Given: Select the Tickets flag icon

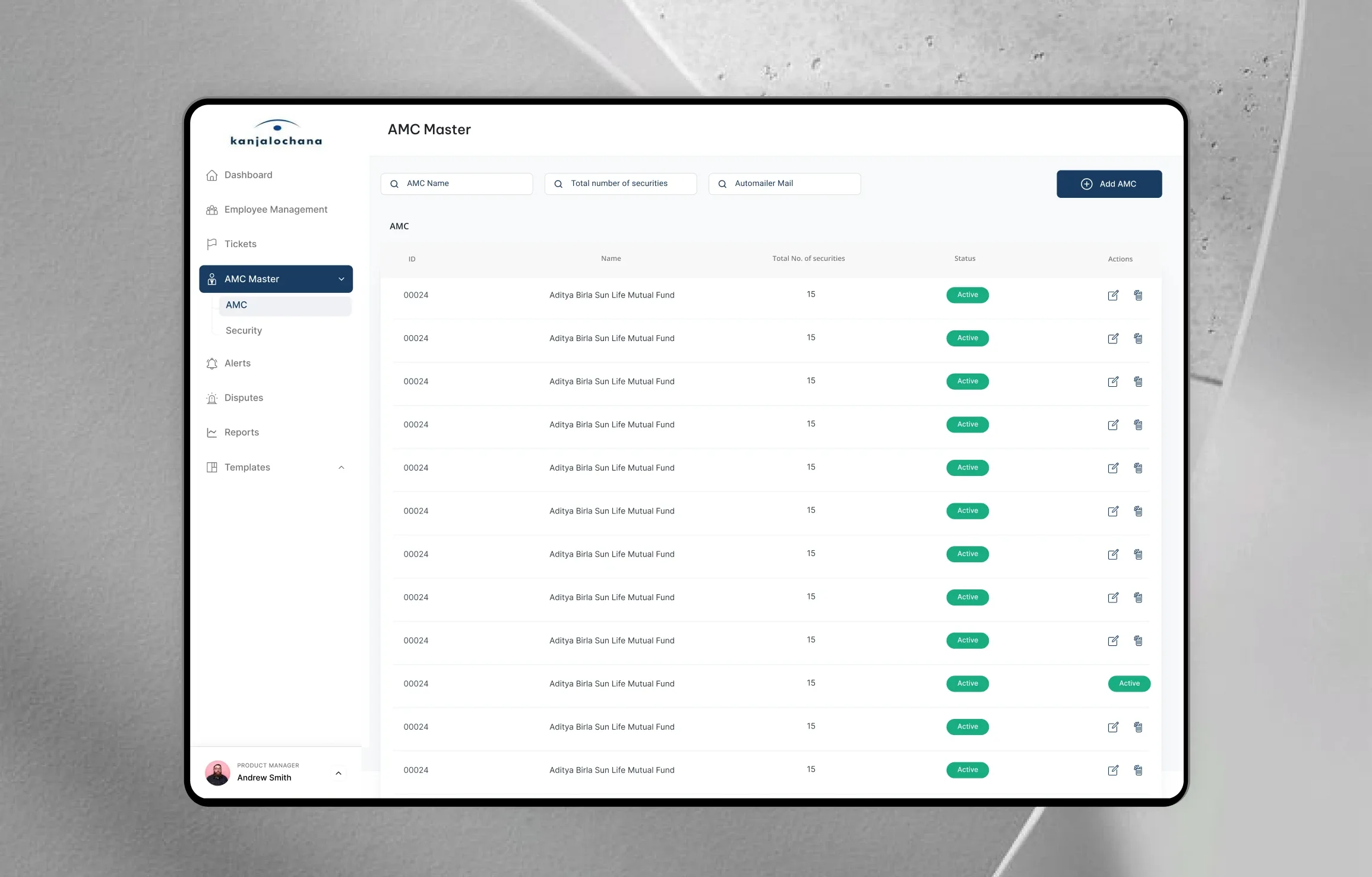Looking at the screenshot, I should 211,244.
